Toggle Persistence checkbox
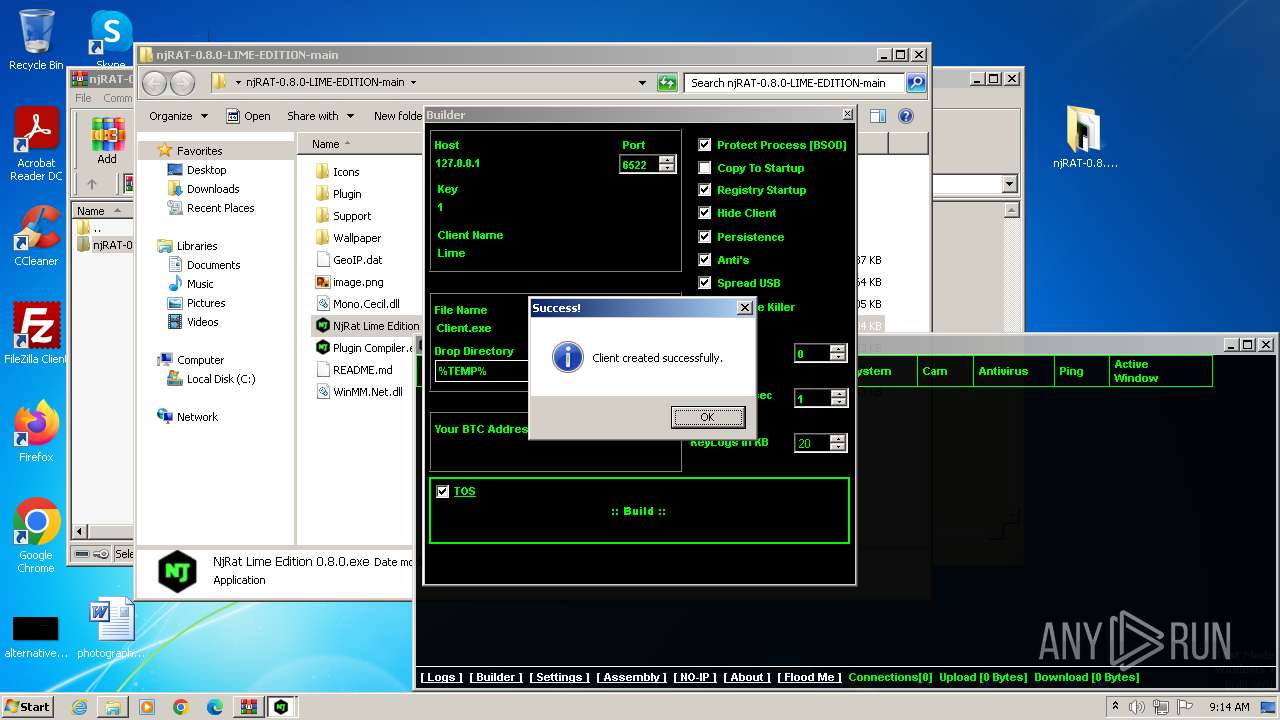This screenshot has height=720, width=1280. (x=705, y=237)
